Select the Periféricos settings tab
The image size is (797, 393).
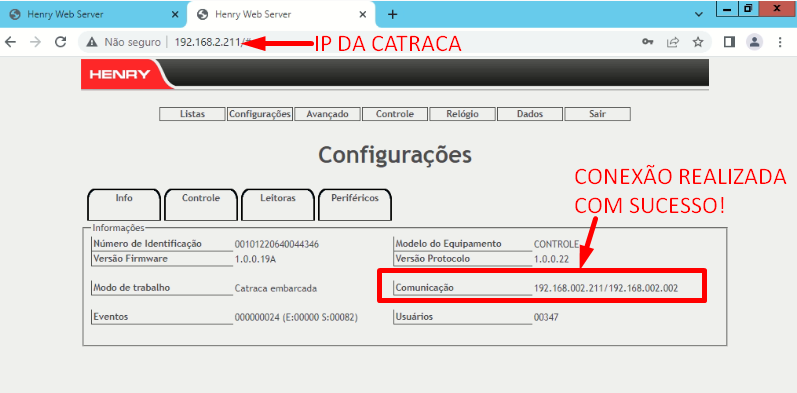pyautogui.click(x=355, y=204)
